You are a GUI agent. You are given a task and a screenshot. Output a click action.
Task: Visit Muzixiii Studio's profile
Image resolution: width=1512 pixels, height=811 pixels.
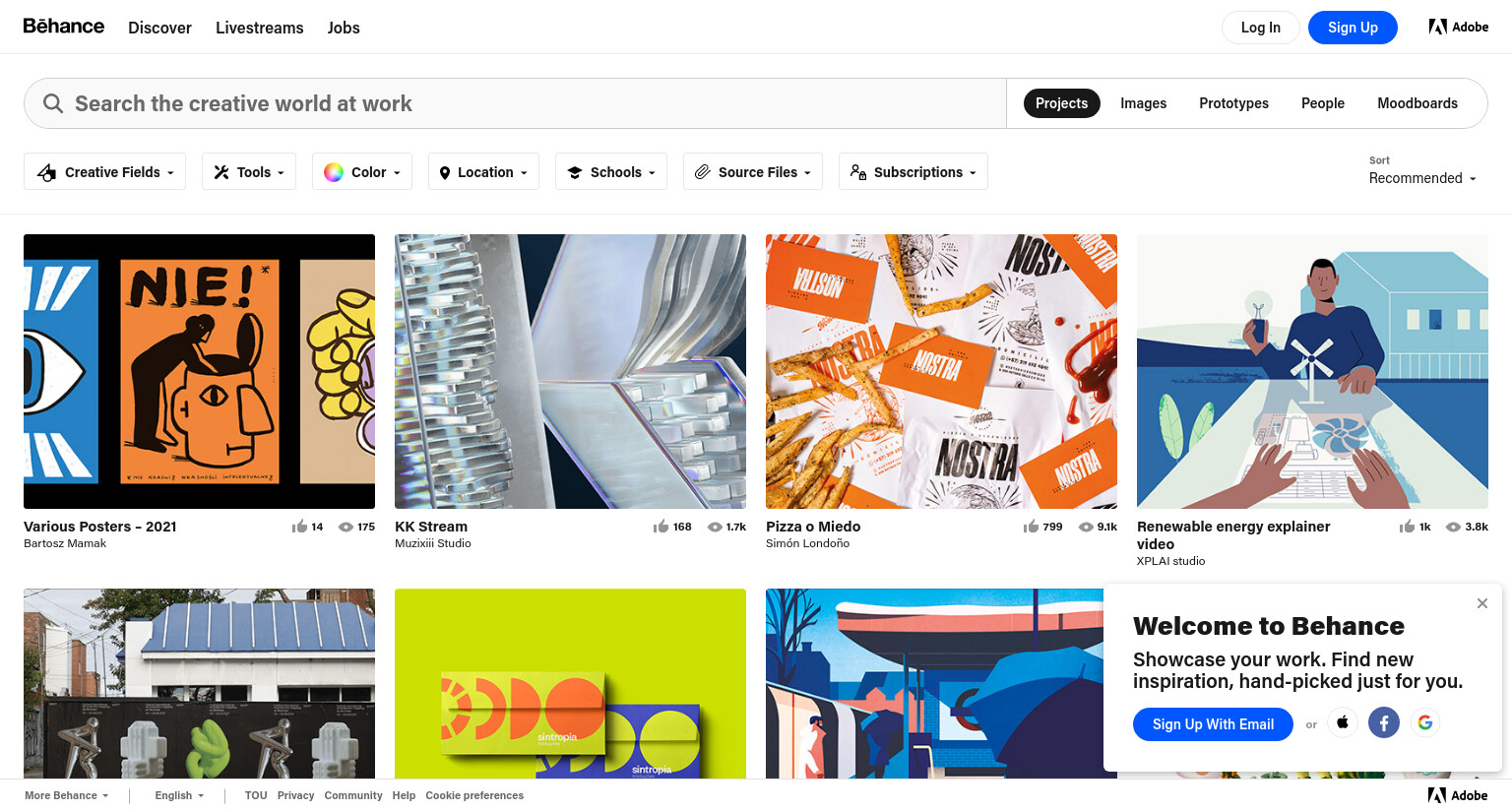click(x=433, y=543)
